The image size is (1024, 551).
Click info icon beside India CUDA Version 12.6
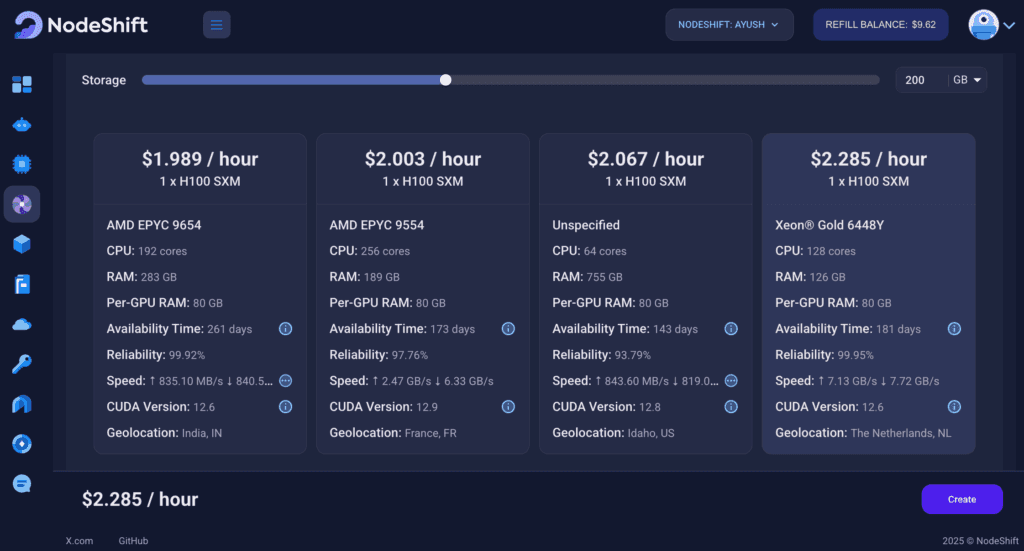tap(285, 407)
